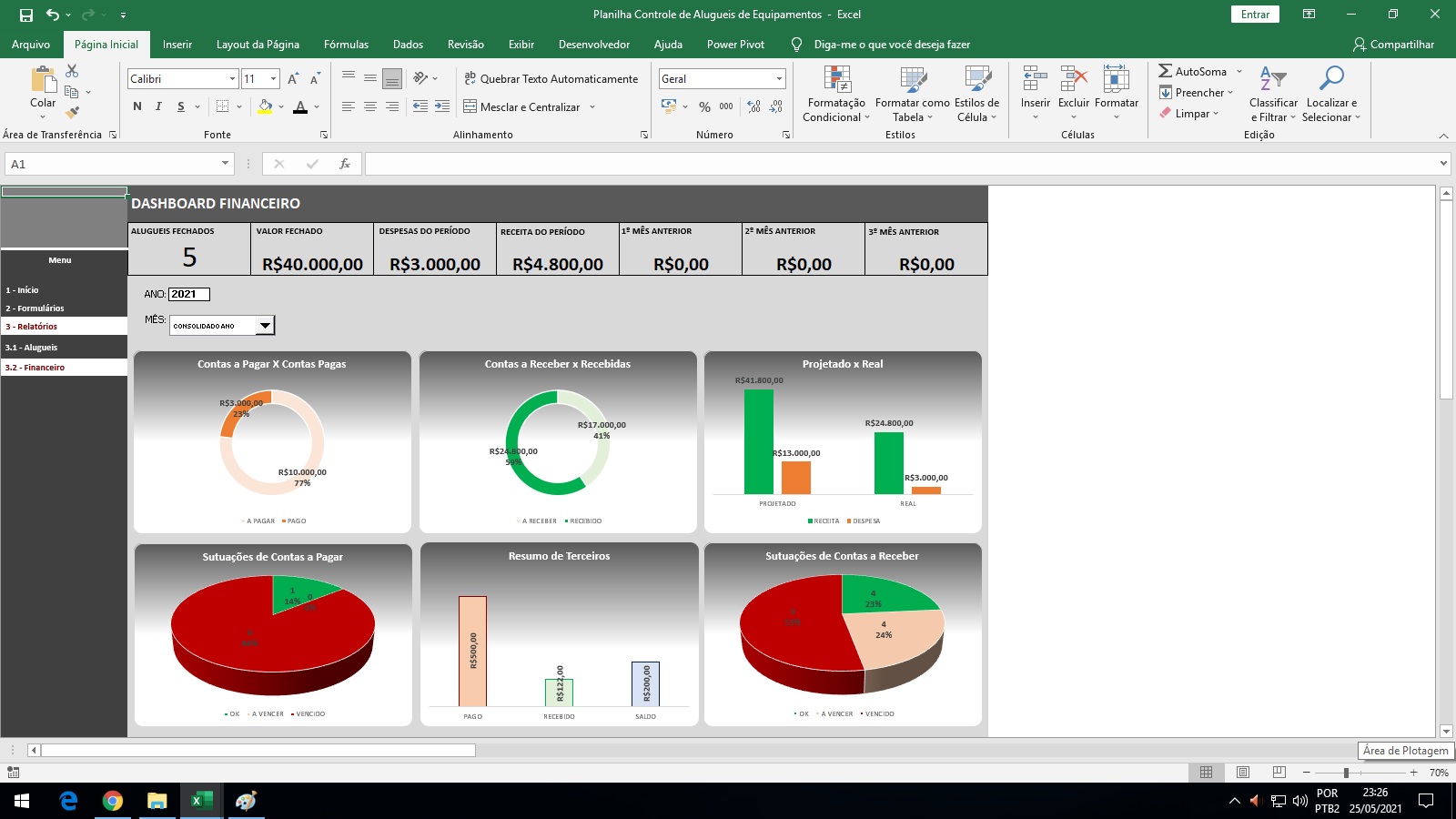Go to 3.1 - Alugueis menu item
This screenshot has width=1456, height=819.
point(64,348)
